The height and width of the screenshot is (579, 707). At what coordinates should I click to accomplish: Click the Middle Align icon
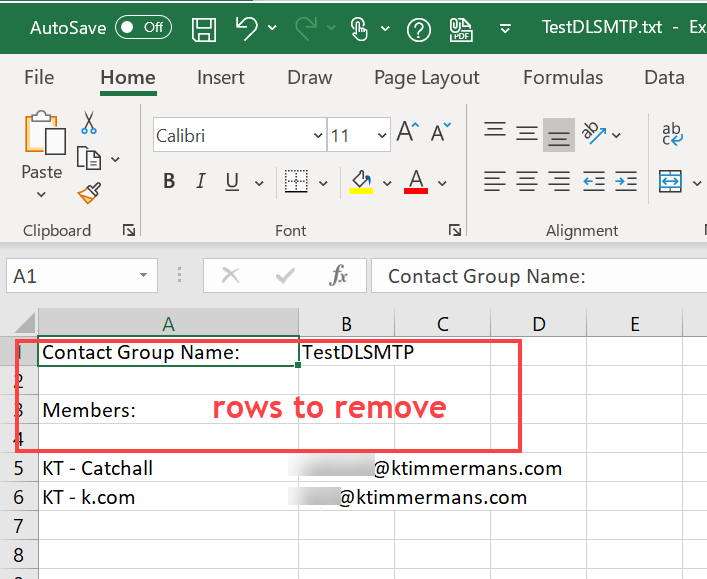527,133
